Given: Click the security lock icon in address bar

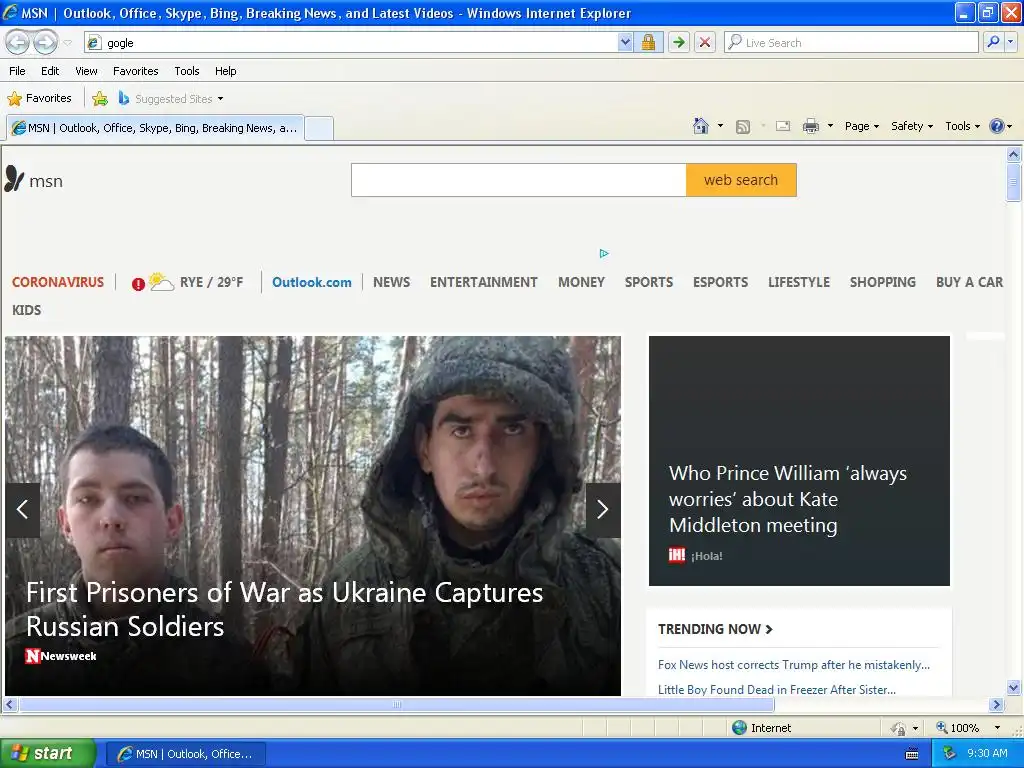Looking at the screenshot, I should [648, 42].
